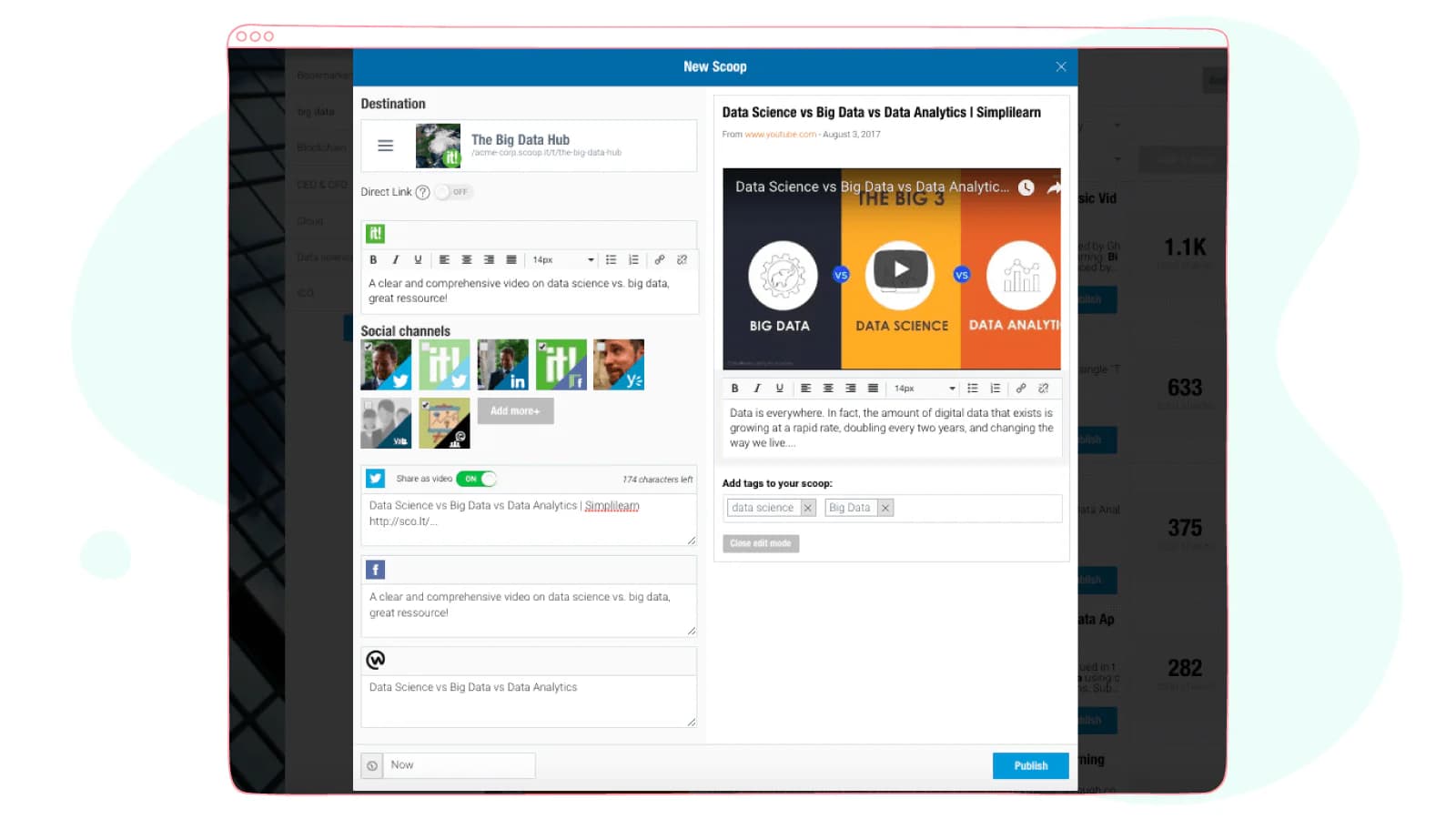This screenshot has height=819, width=1456.
Task: Check the Yammer profile channel
Action: coord(619,365)
